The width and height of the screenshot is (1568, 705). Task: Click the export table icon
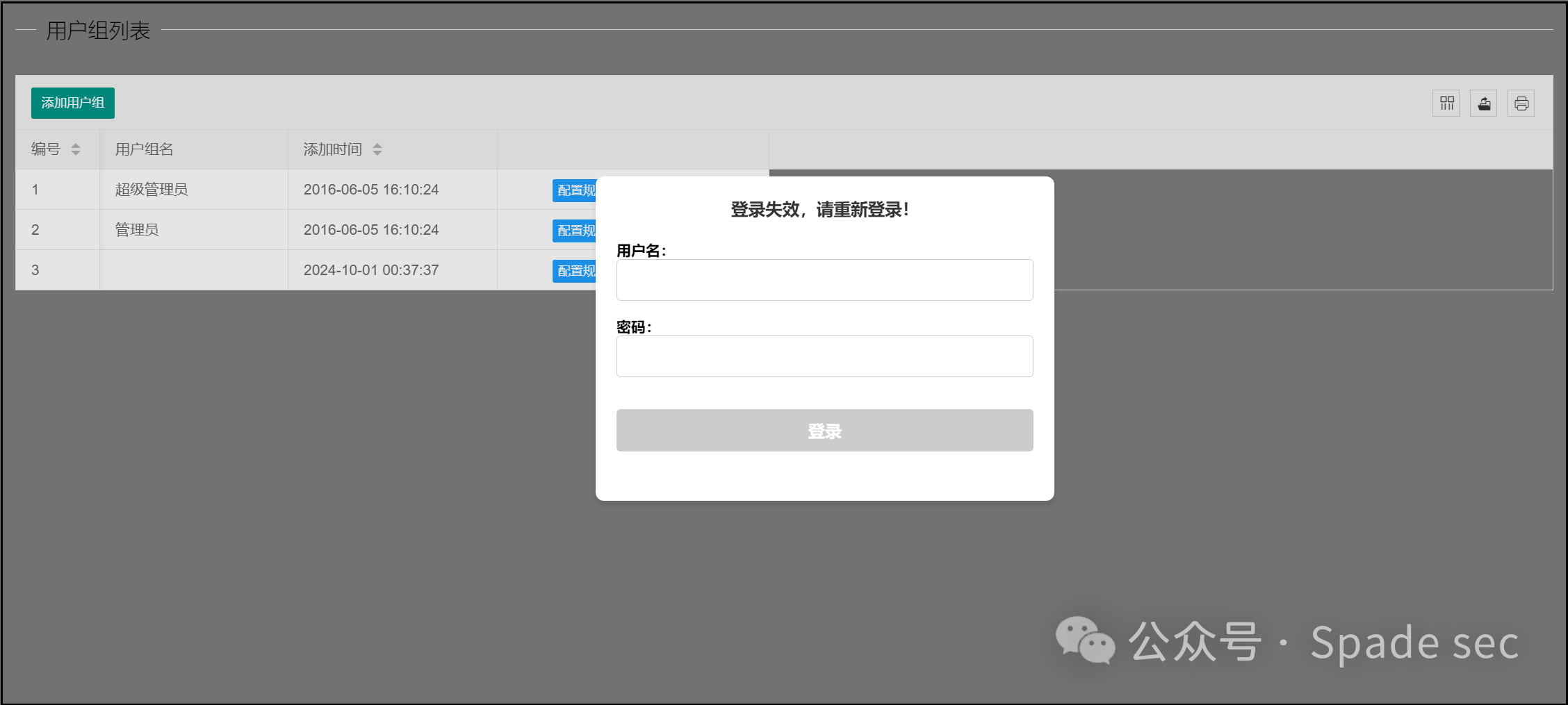pos(1484,103)
